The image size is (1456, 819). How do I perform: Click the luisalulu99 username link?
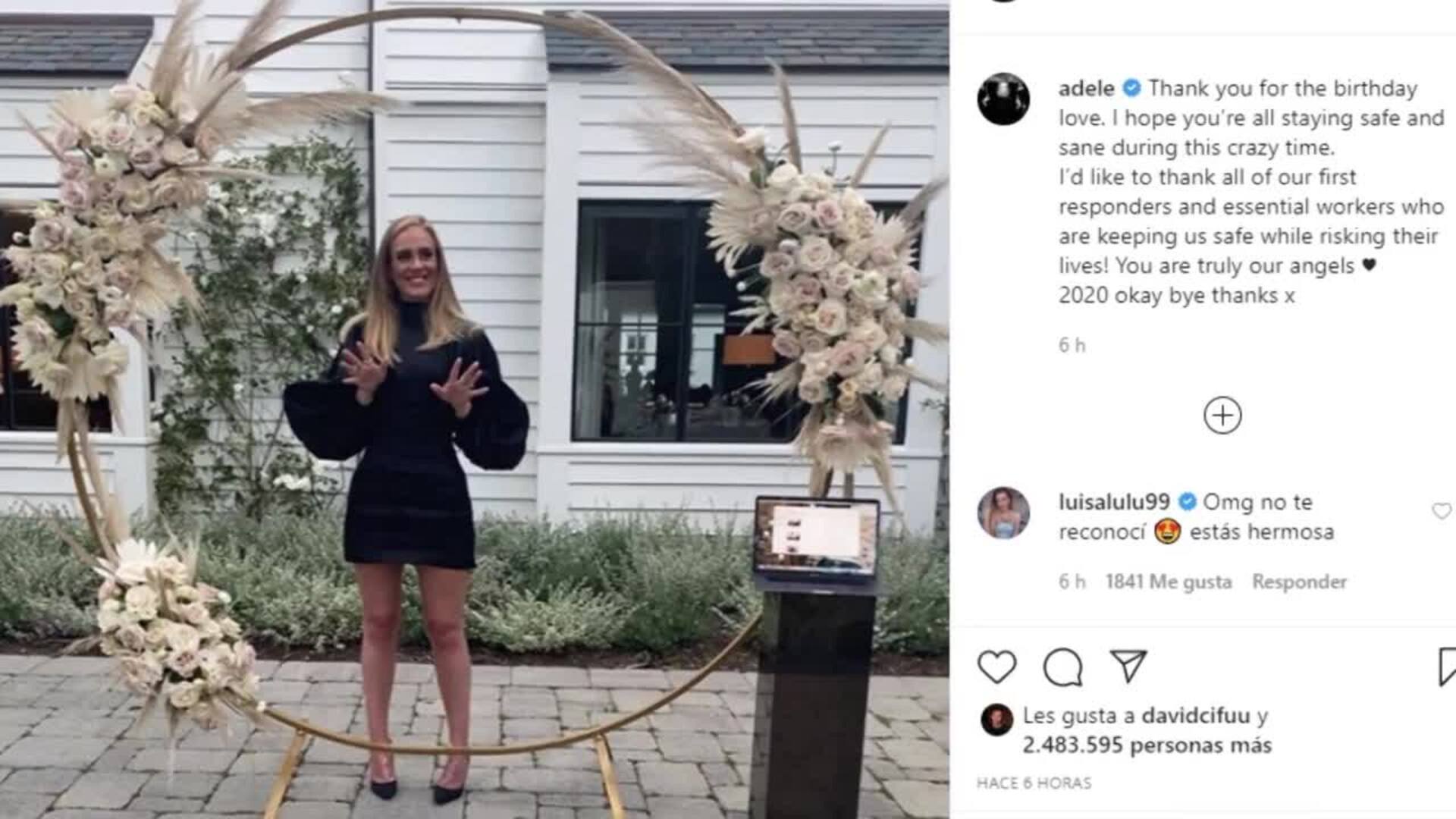[x=1114, y=502]
